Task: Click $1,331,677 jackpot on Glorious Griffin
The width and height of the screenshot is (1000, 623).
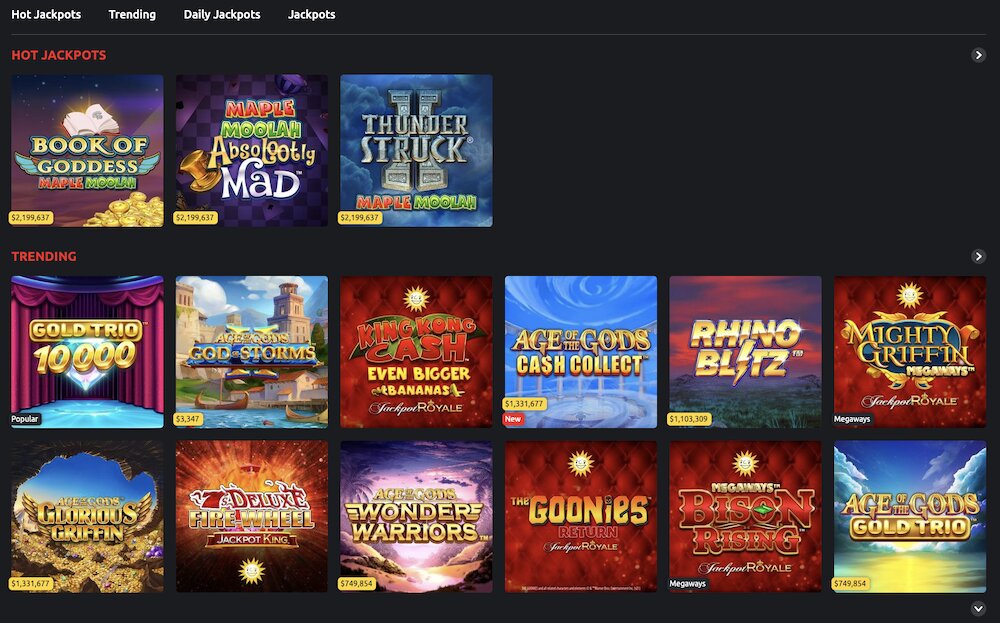Action: coord(31,583)
